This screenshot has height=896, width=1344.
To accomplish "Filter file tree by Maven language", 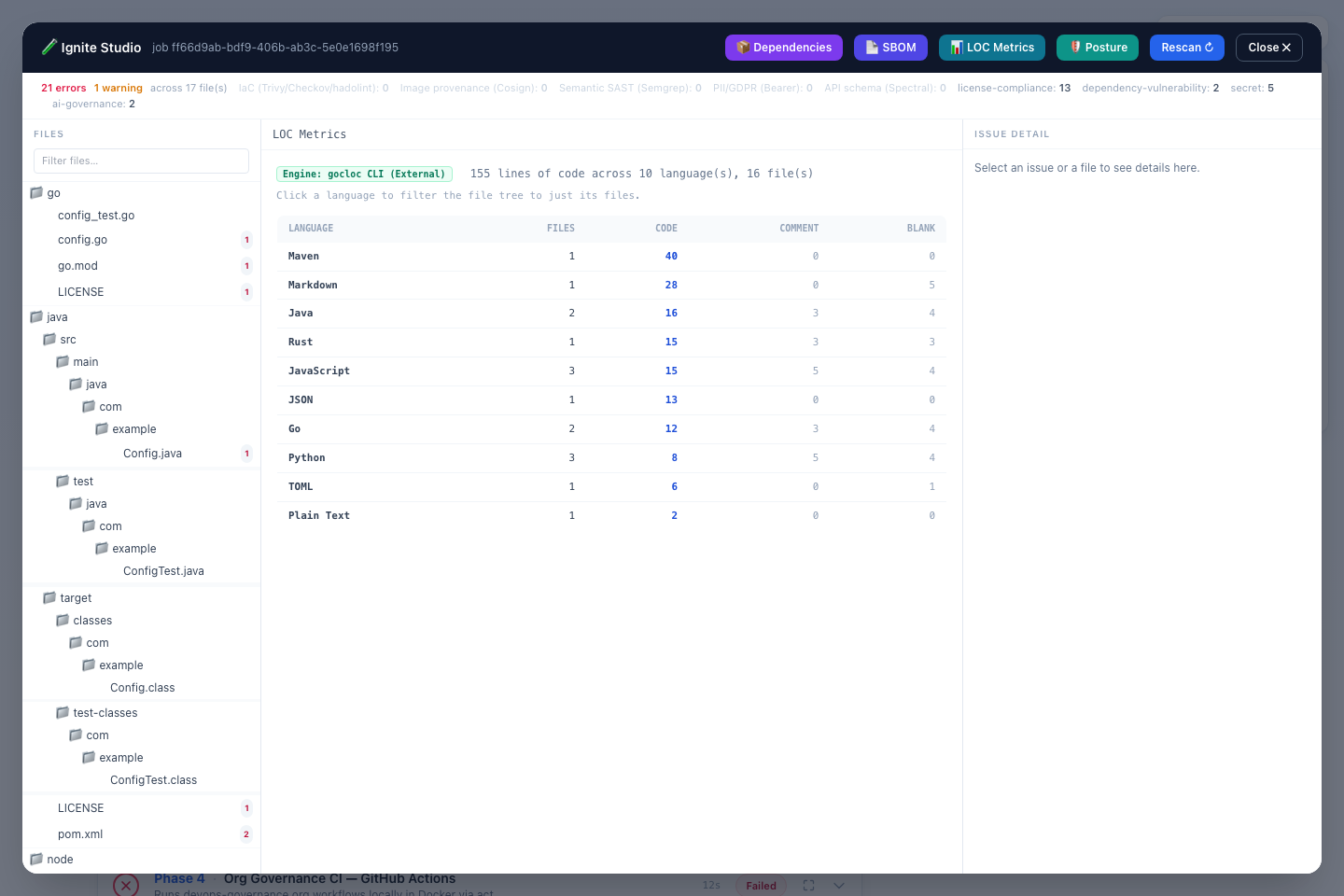I will click(x=611, y=256).
